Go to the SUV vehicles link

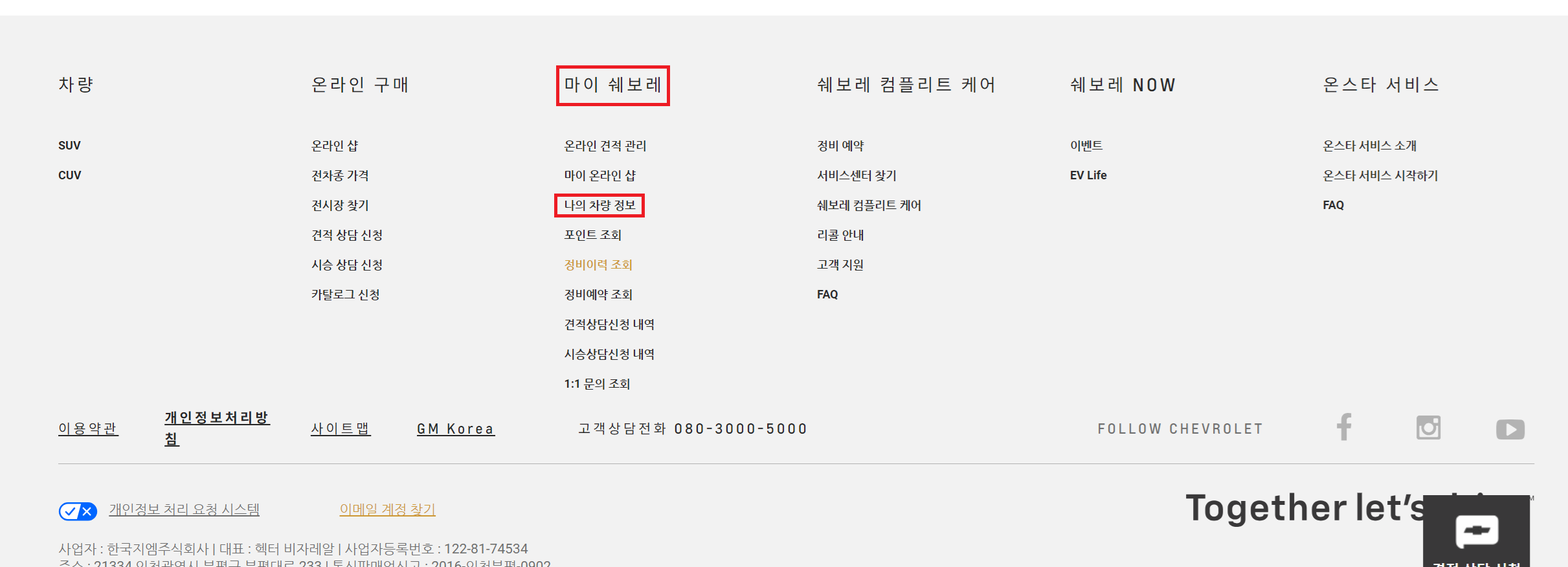click(69, 146)
